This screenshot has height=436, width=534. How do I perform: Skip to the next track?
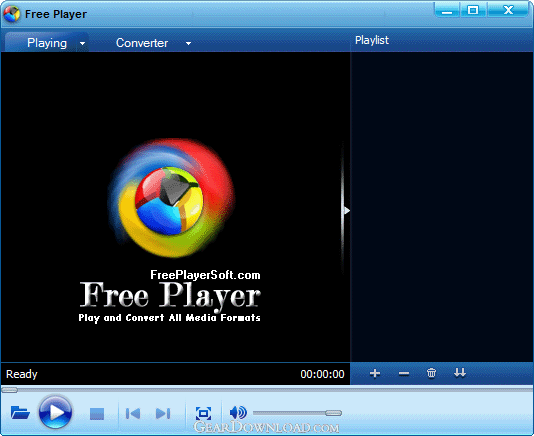tap(163, 414)
